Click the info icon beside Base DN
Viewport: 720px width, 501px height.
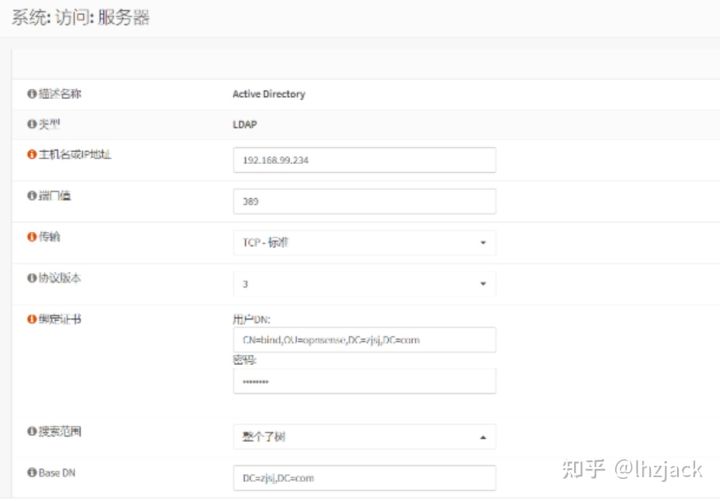(x=32, y=472)
